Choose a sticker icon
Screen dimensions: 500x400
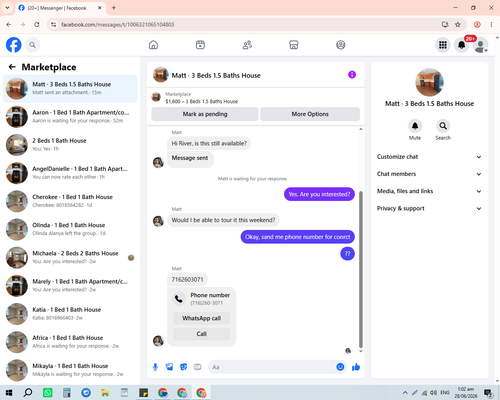[x=183, y=367]
